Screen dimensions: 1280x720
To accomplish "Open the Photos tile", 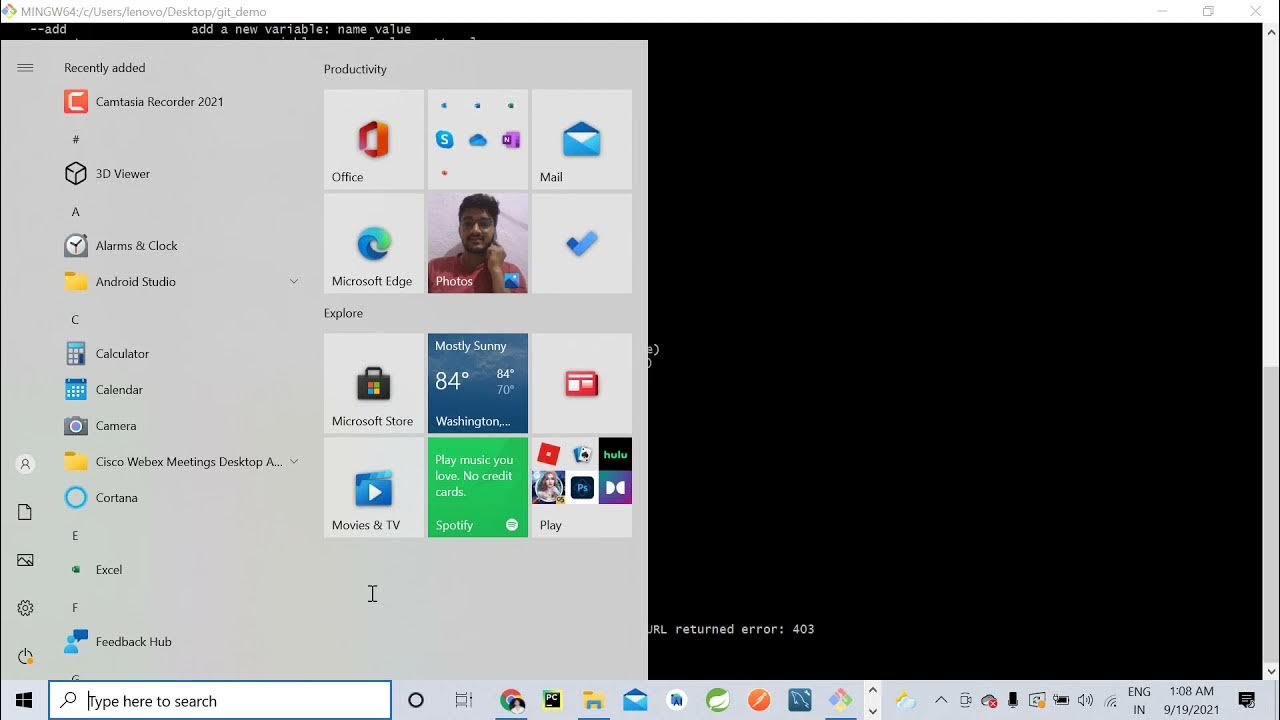I will pyautogui.click(x=478, y=244).
